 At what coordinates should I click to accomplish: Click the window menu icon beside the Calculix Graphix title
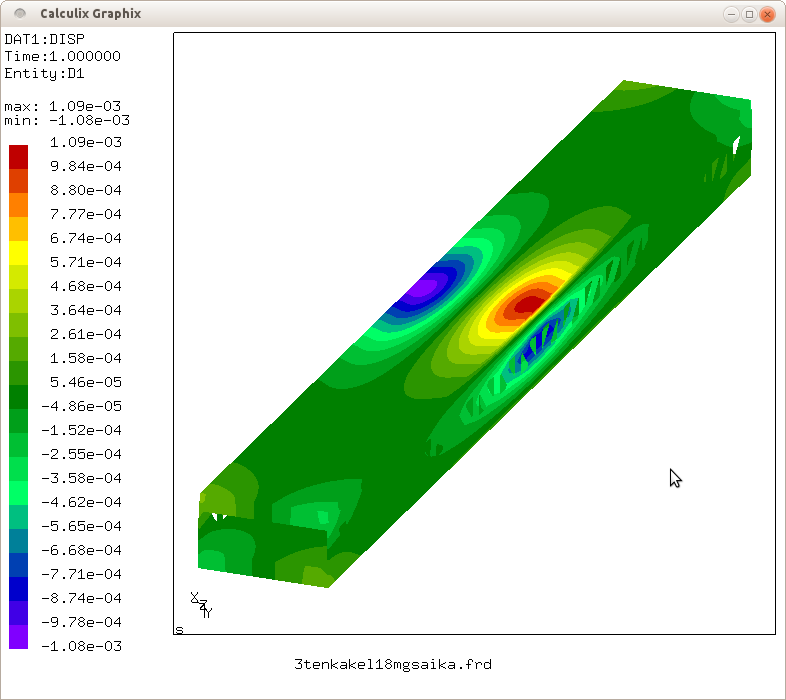click(20, 14)
